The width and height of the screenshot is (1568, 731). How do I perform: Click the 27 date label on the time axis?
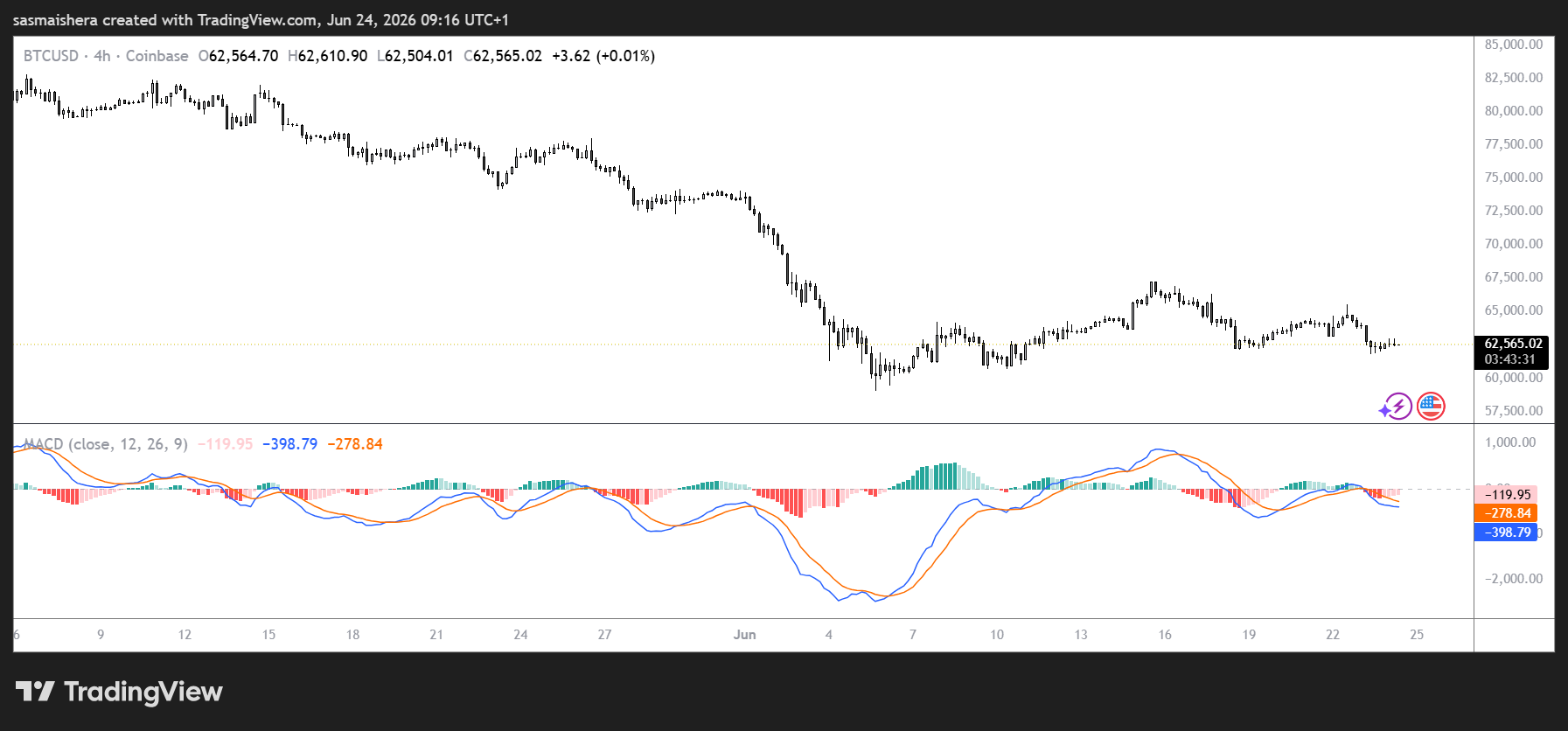pyautogui.click(x=604, y=635)
